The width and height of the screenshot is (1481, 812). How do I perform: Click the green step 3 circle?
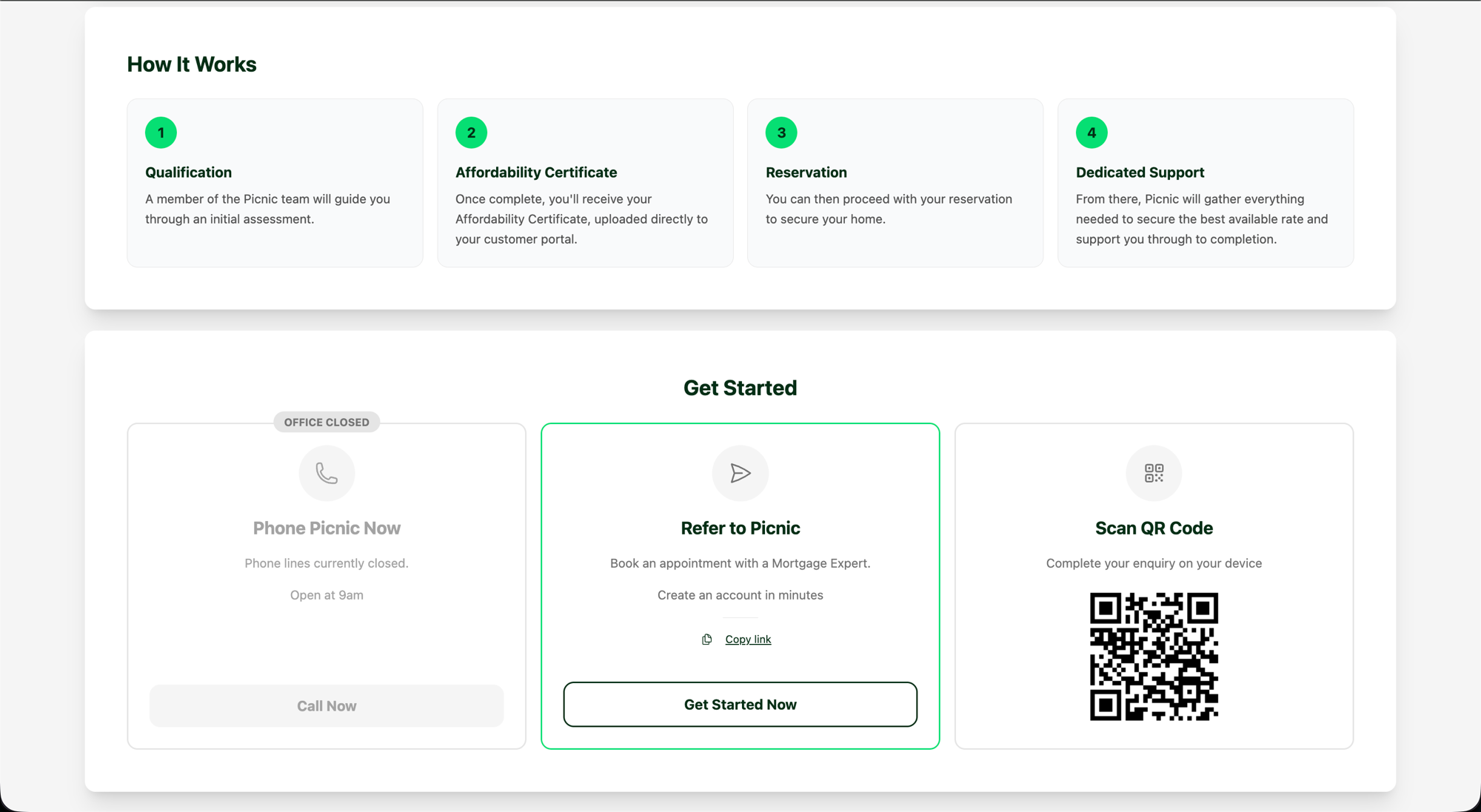[781, 133]
